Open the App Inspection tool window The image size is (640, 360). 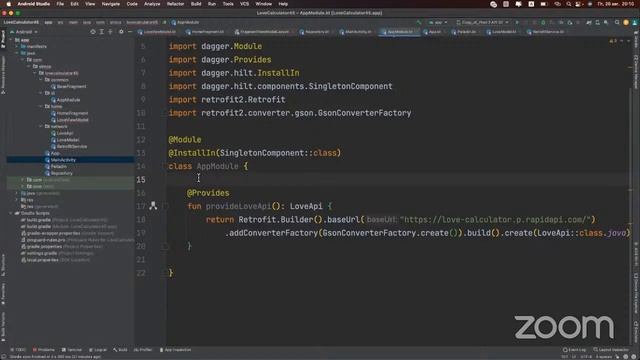point(175,350)
